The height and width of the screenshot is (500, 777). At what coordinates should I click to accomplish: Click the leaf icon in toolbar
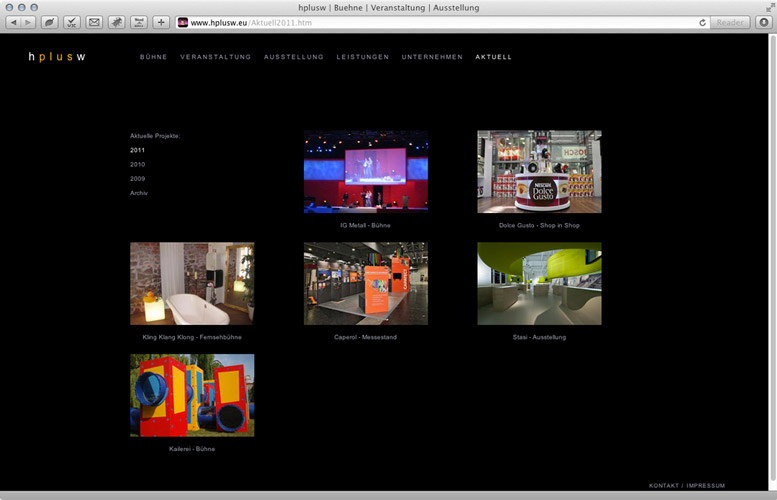pos(49,22)
